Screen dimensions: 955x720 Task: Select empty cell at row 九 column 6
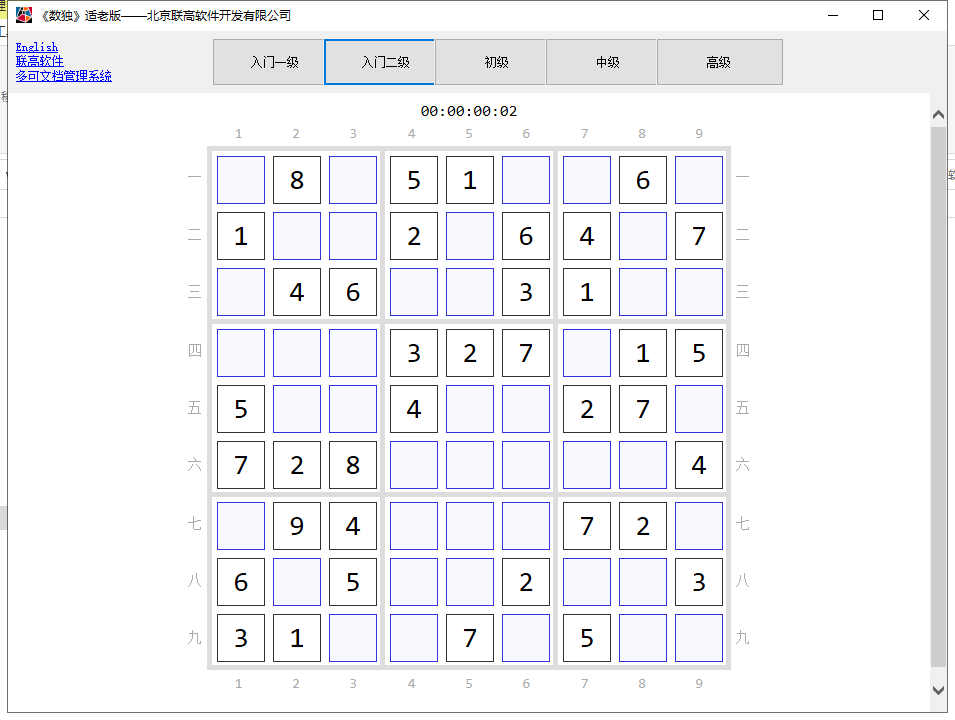(x=526, y=638)
